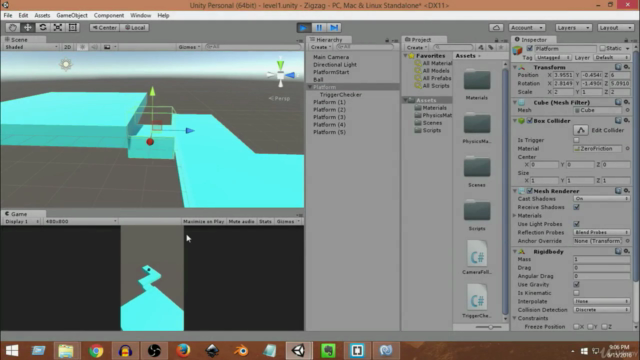Click the scene orientation gizmo
This screenshot has height=360, width=640.
pyautogui.click(x=280, y=75)
